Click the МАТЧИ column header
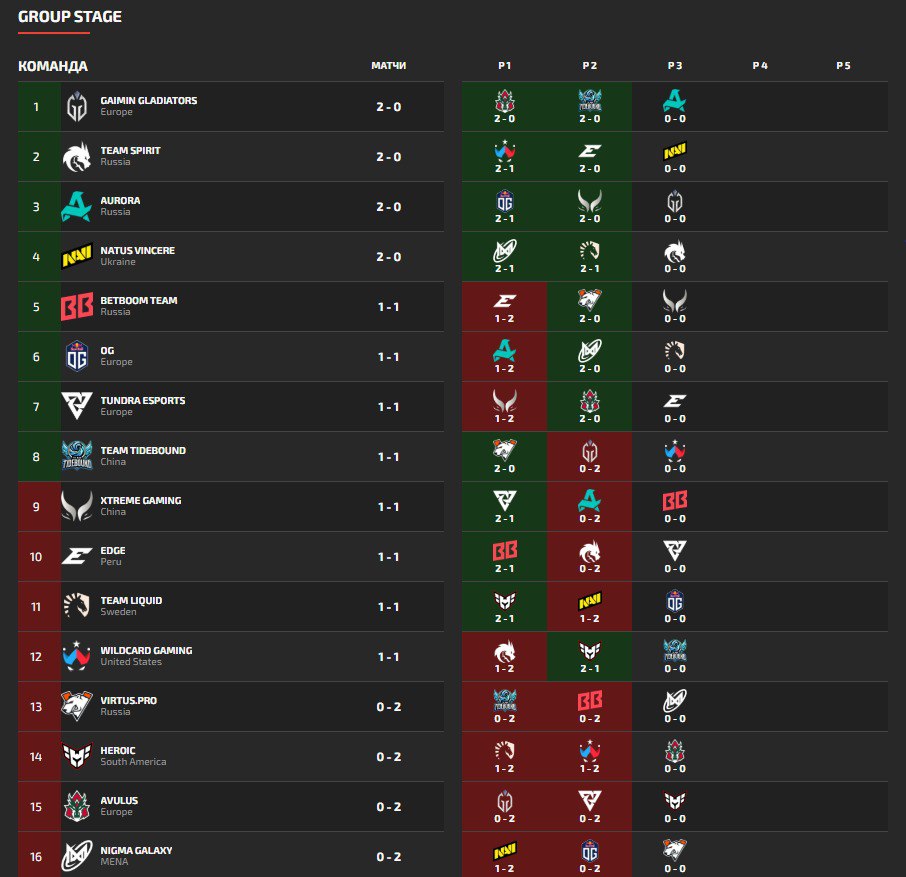Screen dimensions: 906x877 (389, 66)
